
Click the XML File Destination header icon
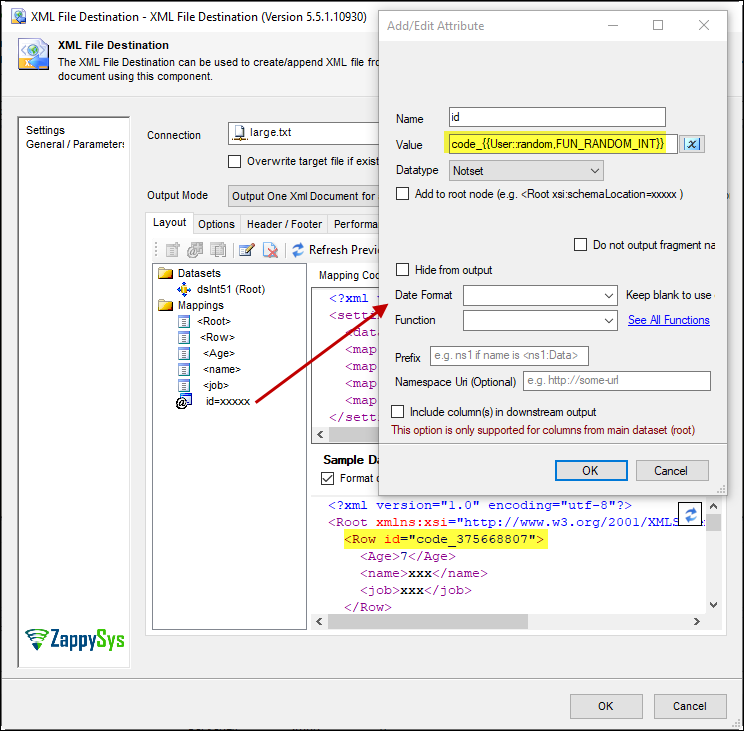coord(33,54)
